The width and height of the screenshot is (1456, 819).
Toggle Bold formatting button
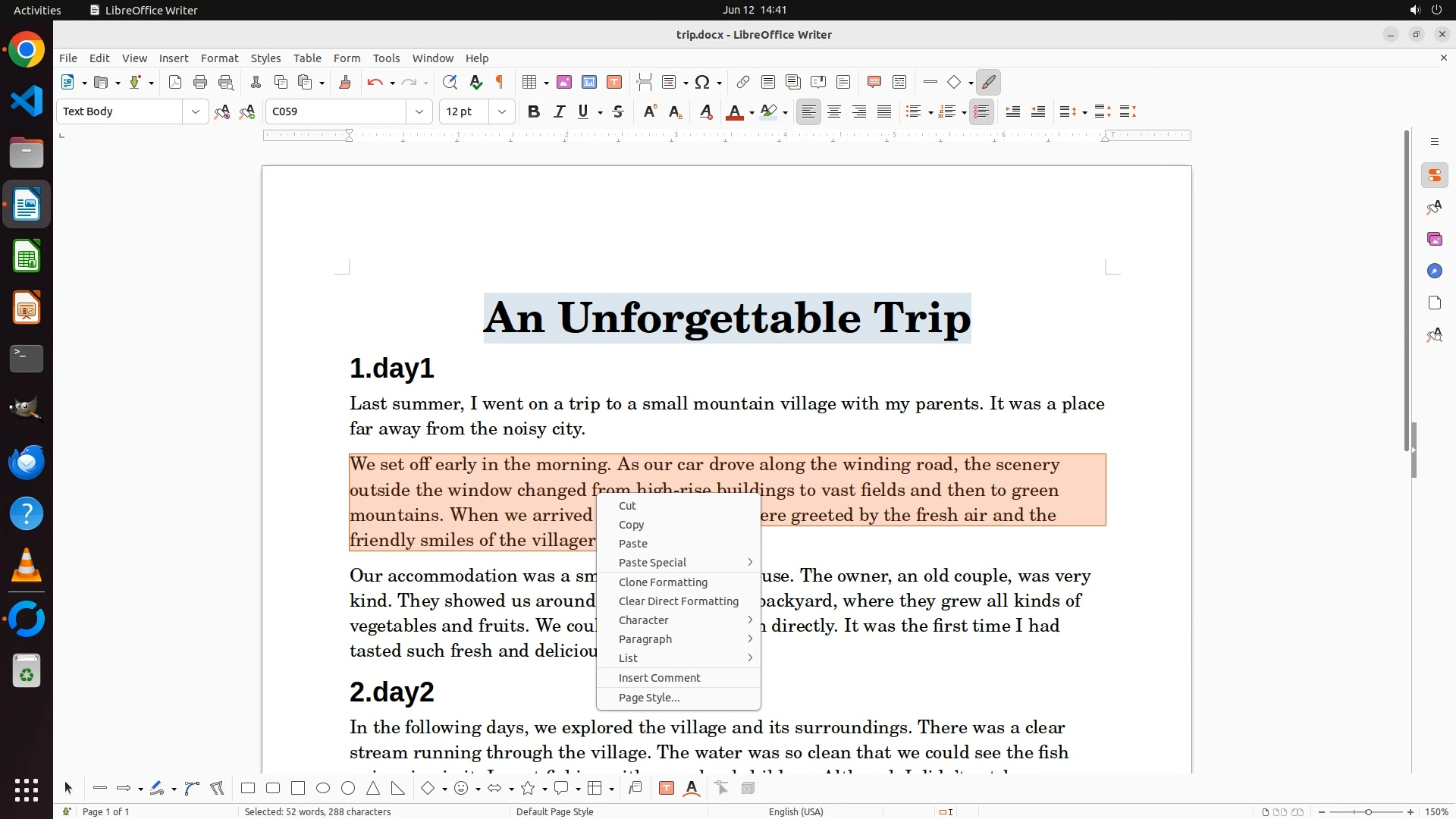pyautogui.click(x=533, y=111)
